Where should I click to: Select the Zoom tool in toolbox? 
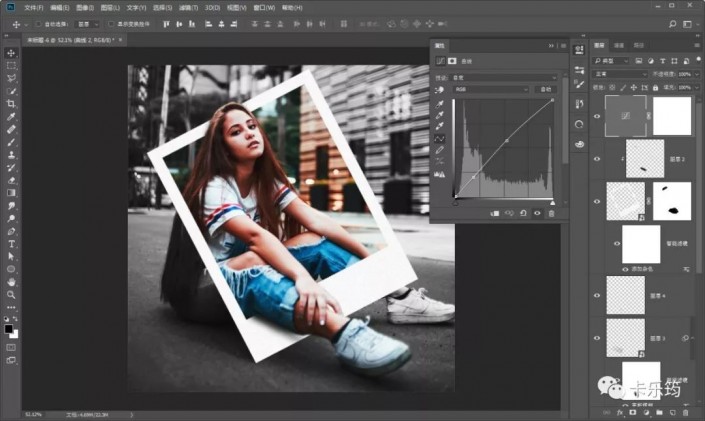pos(11,295)
